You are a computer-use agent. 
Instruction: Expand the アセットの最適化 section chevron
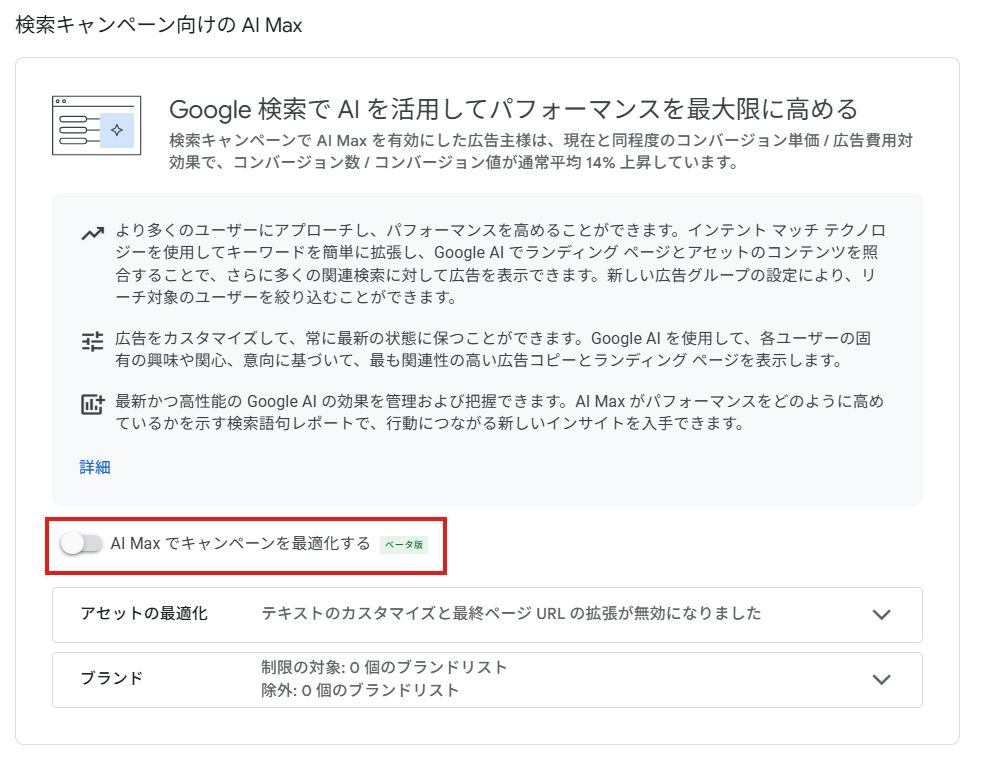point(882,614)
